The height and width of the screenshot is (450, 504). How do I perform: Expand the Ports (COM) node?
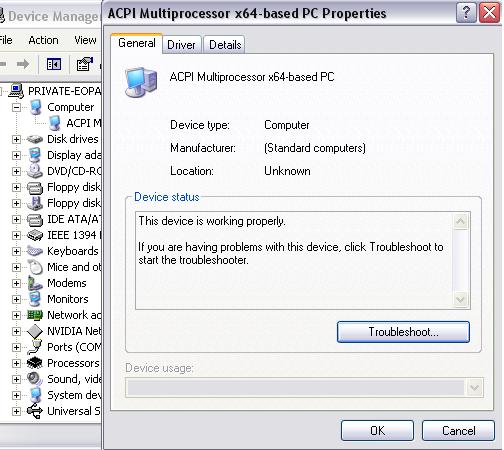pyautogui.click(x=16, y=347)
